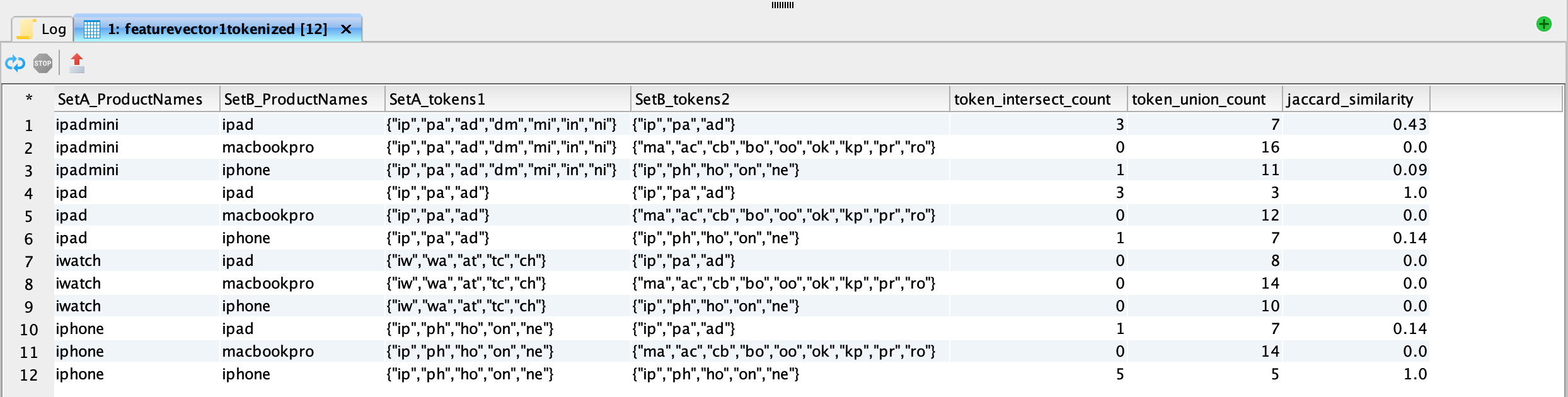
Task: Click the green plus add-tab icon
Action: [1543, 24]
